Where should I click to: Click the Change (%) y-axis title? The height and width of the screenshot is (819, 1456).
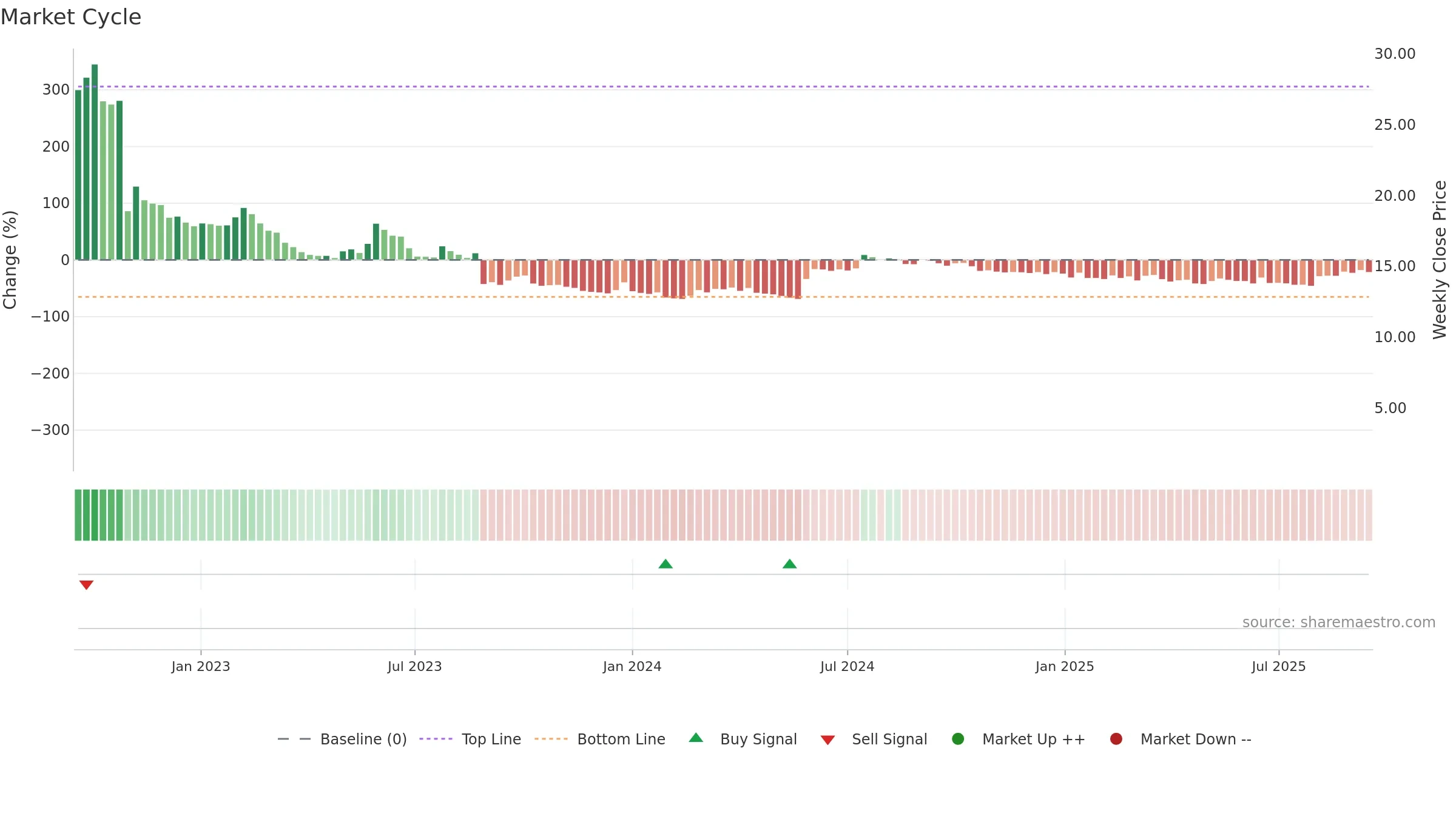point(10,260)
